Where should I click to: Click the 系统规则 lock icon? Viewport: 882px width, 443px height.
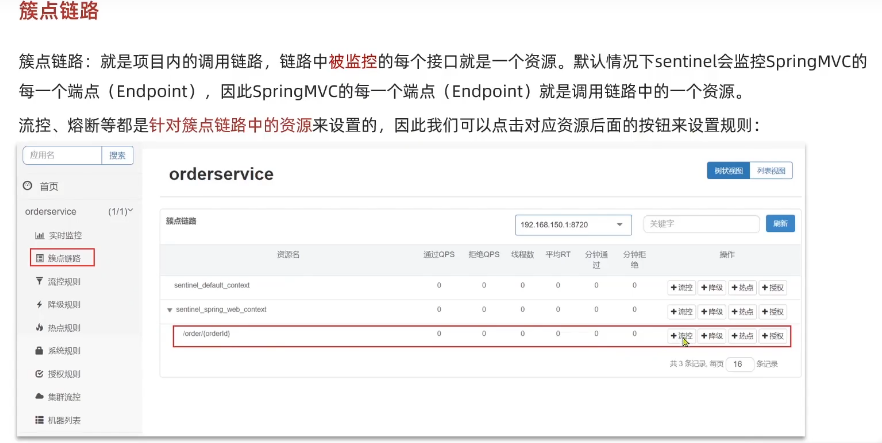pyautogui.click(x=39, y=350)
